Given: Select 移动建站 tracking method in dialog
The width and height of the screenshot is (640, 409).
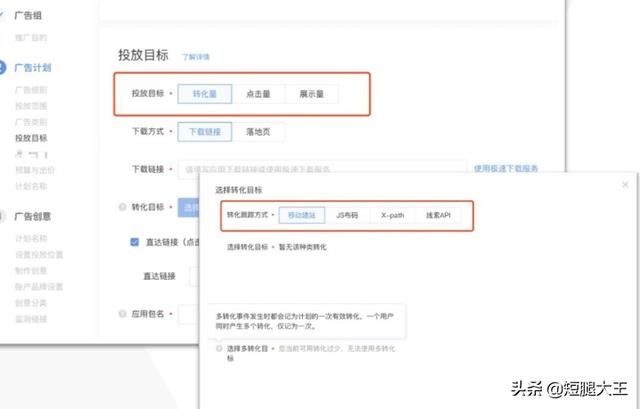Looking at the screenshot, I should [302, 215].
